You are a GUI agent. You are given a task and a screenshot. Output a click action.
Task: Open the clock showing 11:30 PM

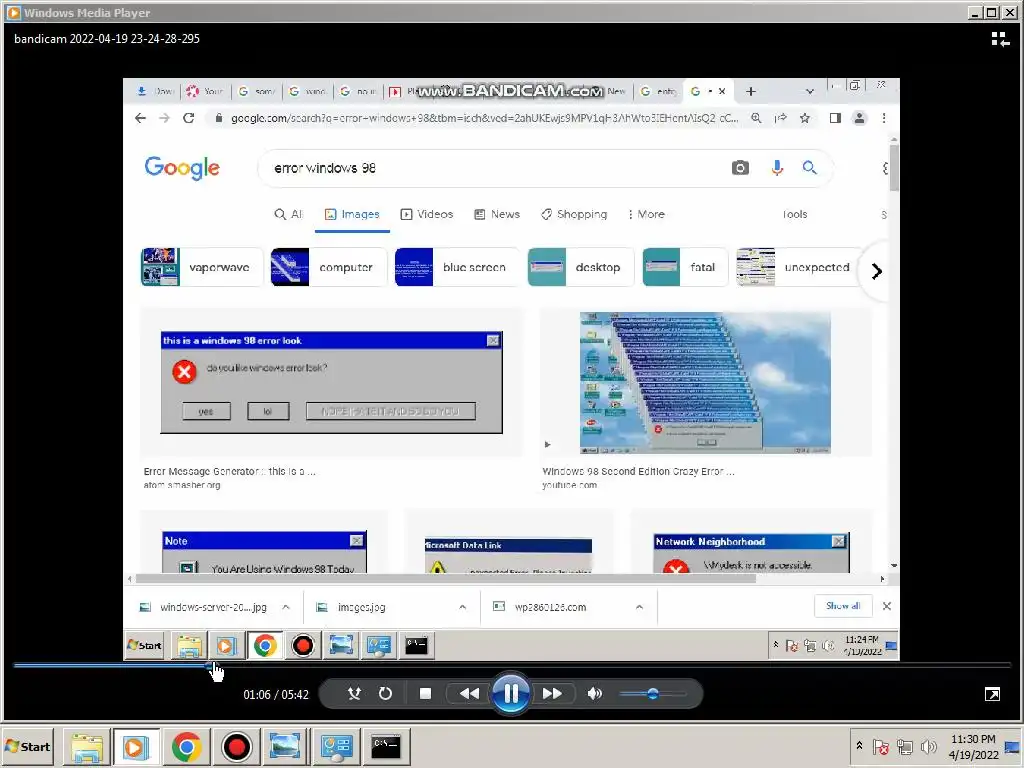point(973,746)
